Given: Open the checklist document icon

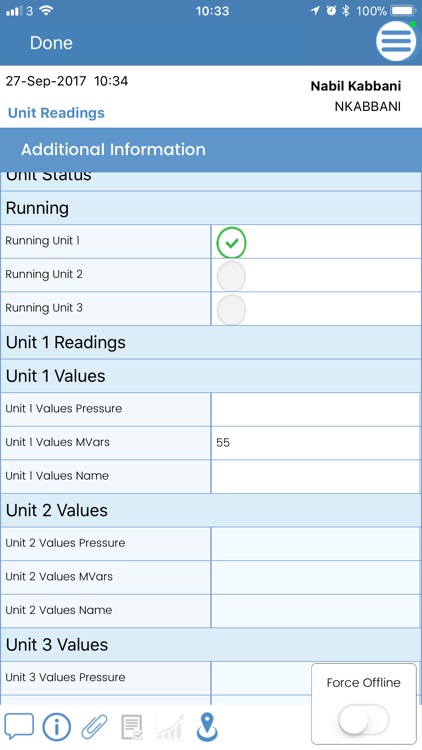Looking at the screenshot, I should tap(132, 727).
